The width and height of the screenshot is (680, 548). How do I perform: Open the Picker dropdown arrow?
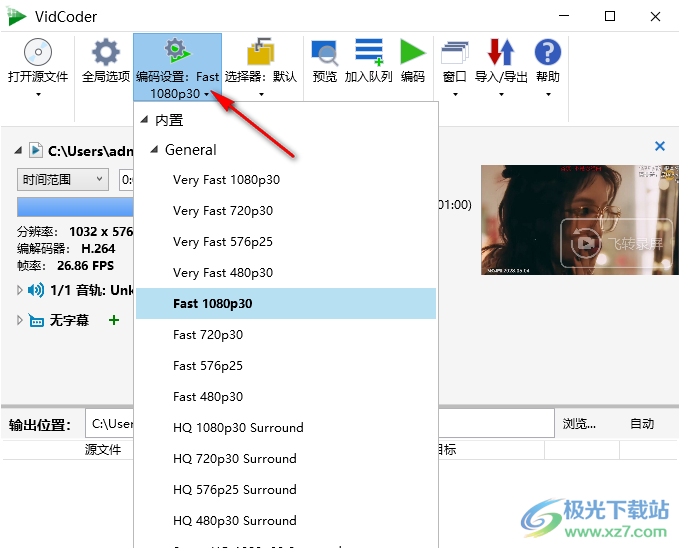(261, 94)
